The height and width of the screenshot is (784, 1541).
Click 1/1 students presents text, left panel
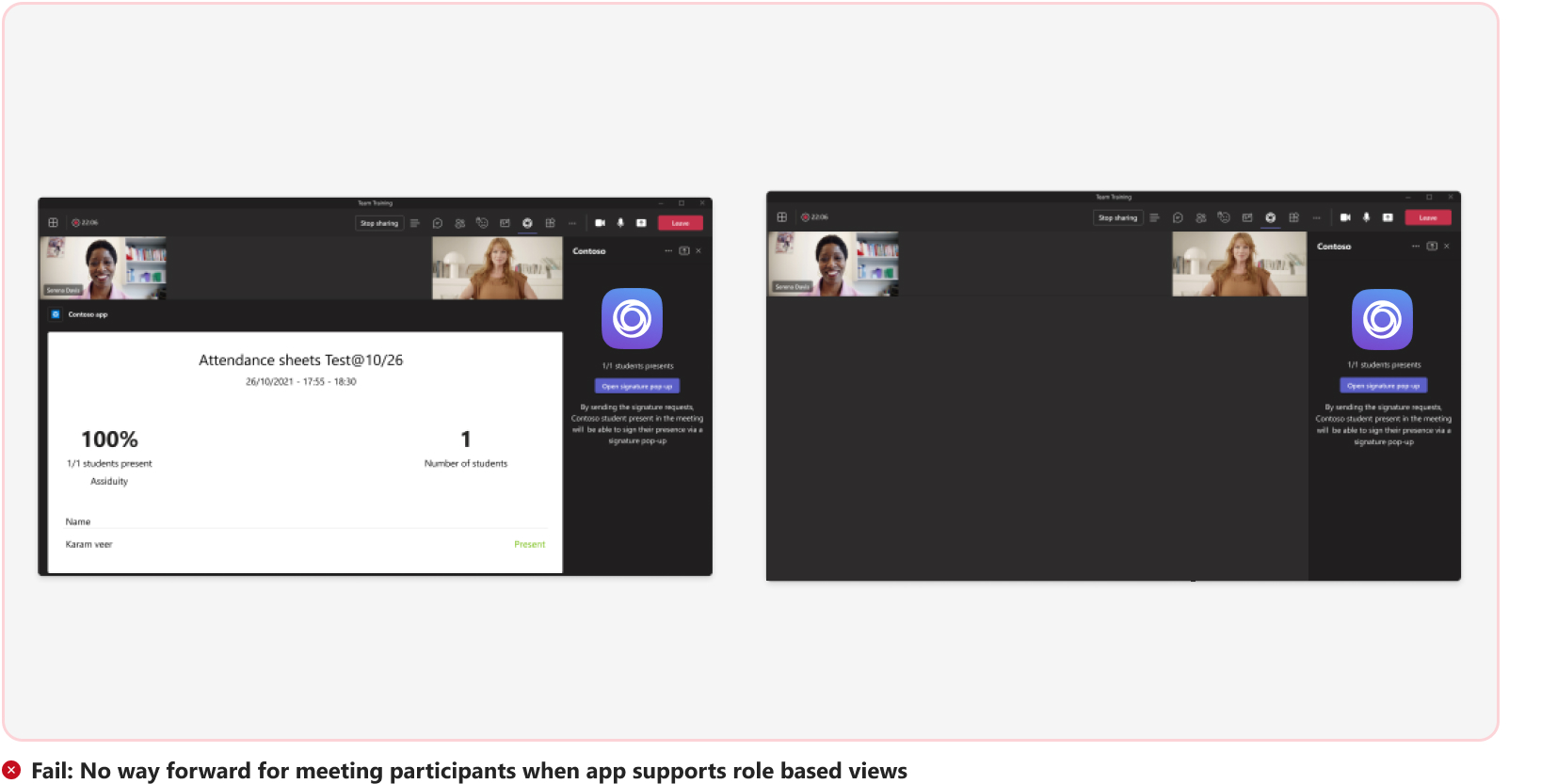click(638, 366)
